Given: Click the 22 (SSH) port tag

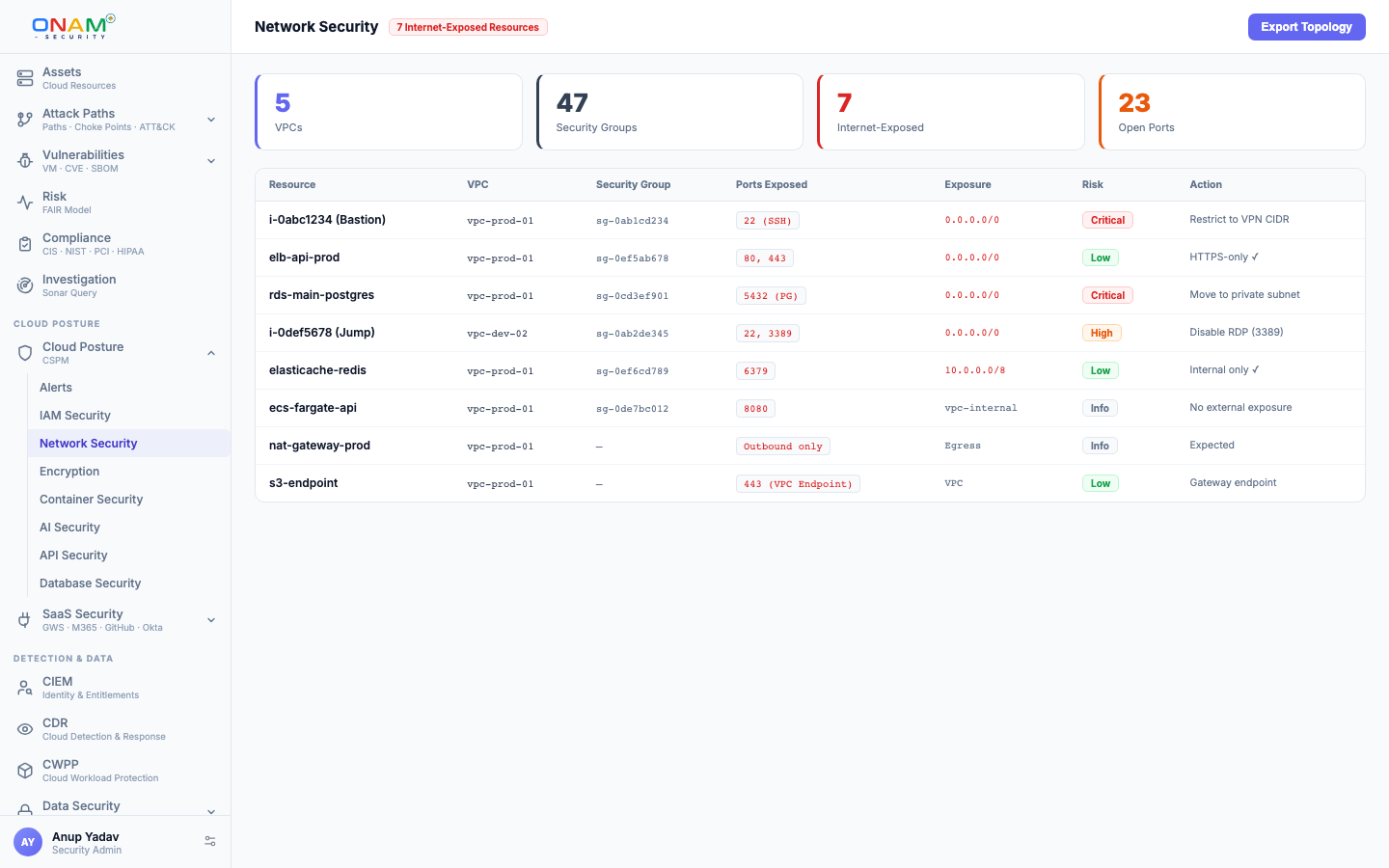Looking at the screenshot, I should (x=768, y=221).
